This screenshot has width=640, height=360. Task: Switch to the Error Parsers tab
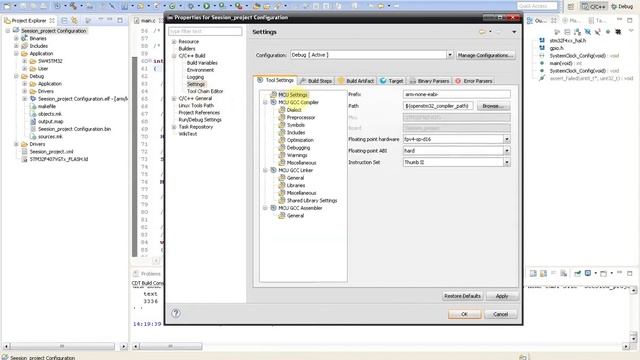[x=473, y=81]
